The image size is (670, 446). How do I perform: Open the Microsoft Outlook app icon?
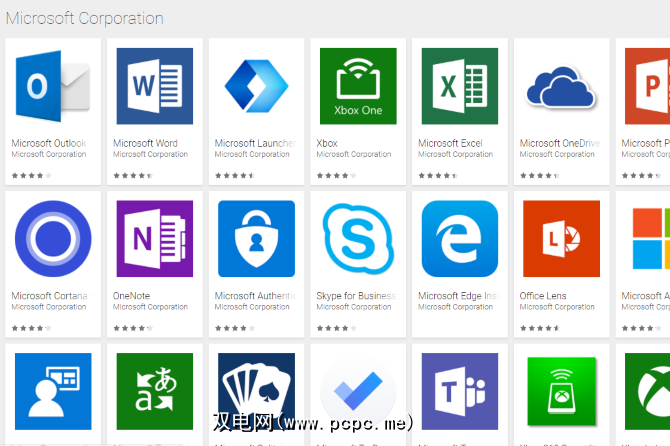click(53, 87)
